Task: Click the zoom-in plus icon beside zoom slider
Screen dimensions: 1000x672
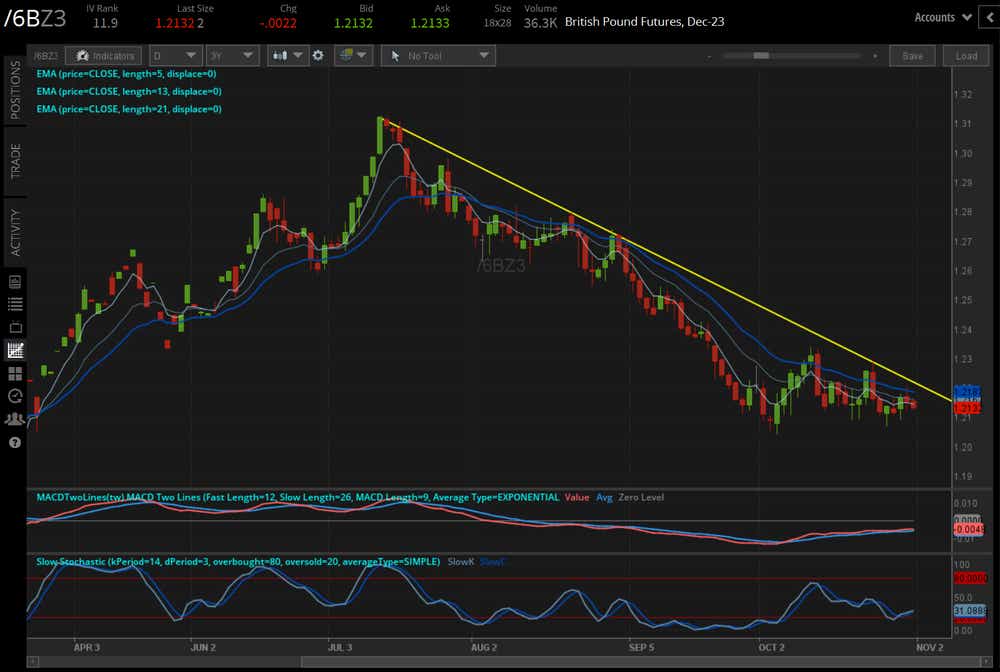Action: coord(875,56)
